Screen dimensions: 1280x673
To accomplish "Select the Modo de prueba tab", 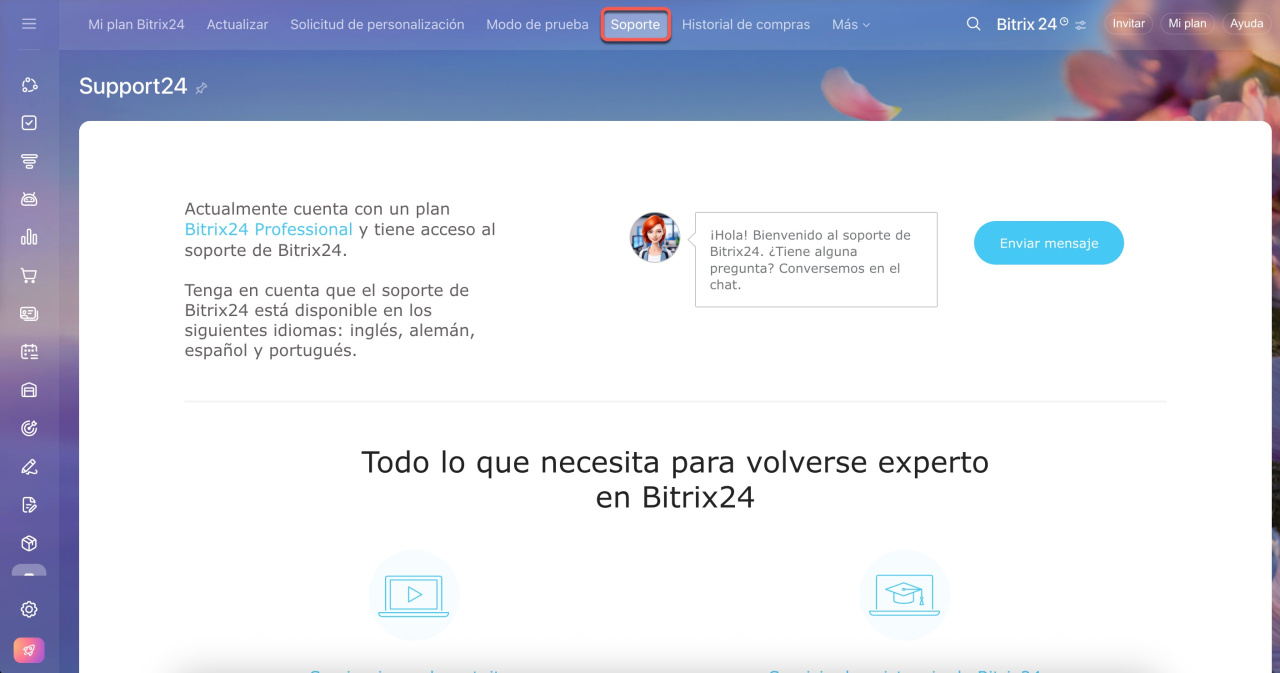I will click(537, 24).
